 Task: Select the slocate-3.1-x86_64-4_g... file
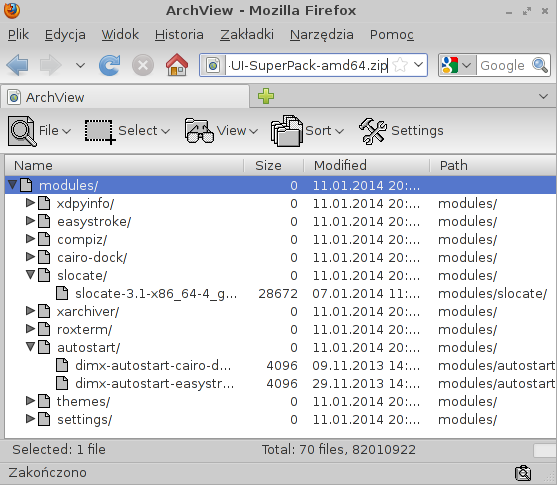click(156, 294)
